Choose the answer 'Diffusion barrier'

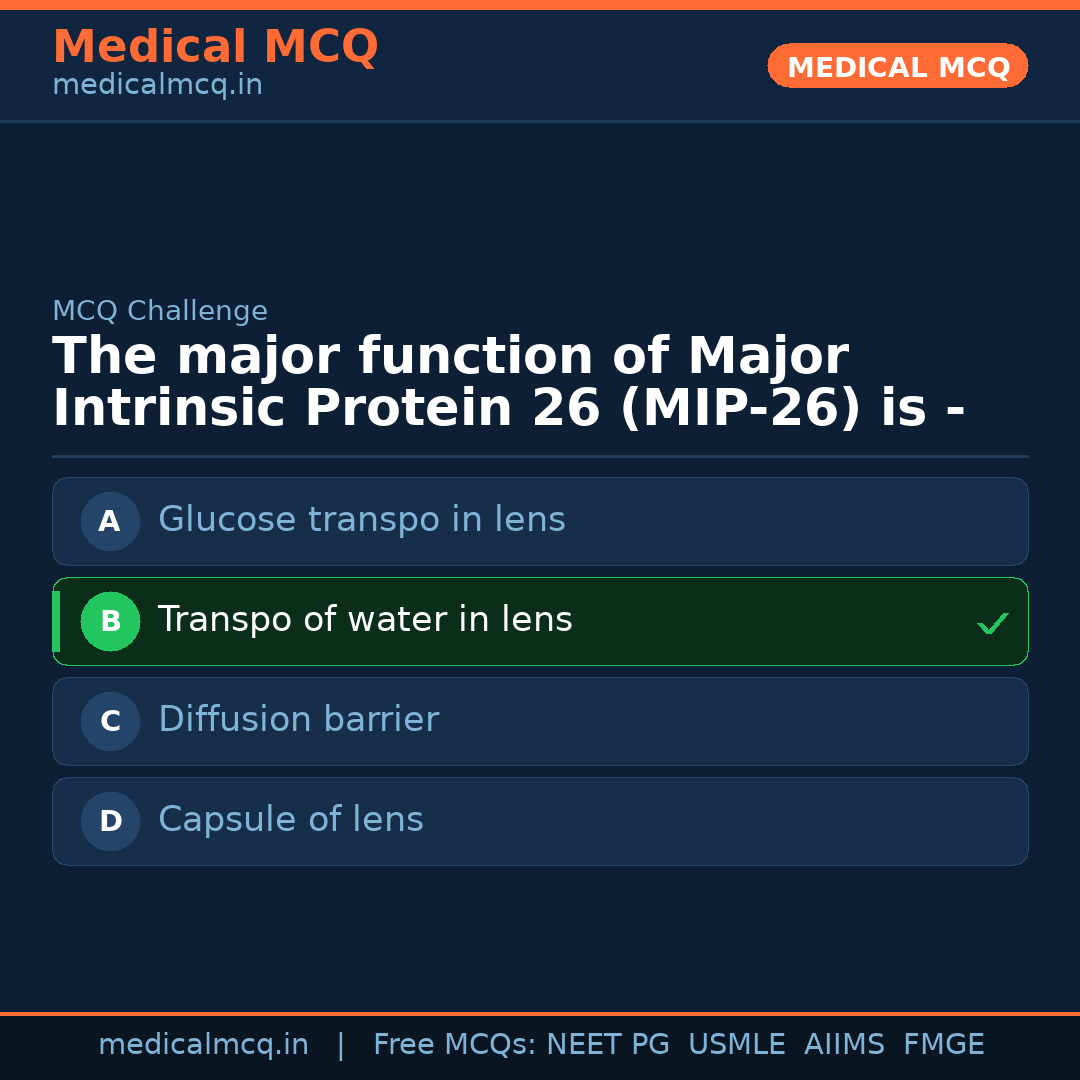(x=298, y=720)
